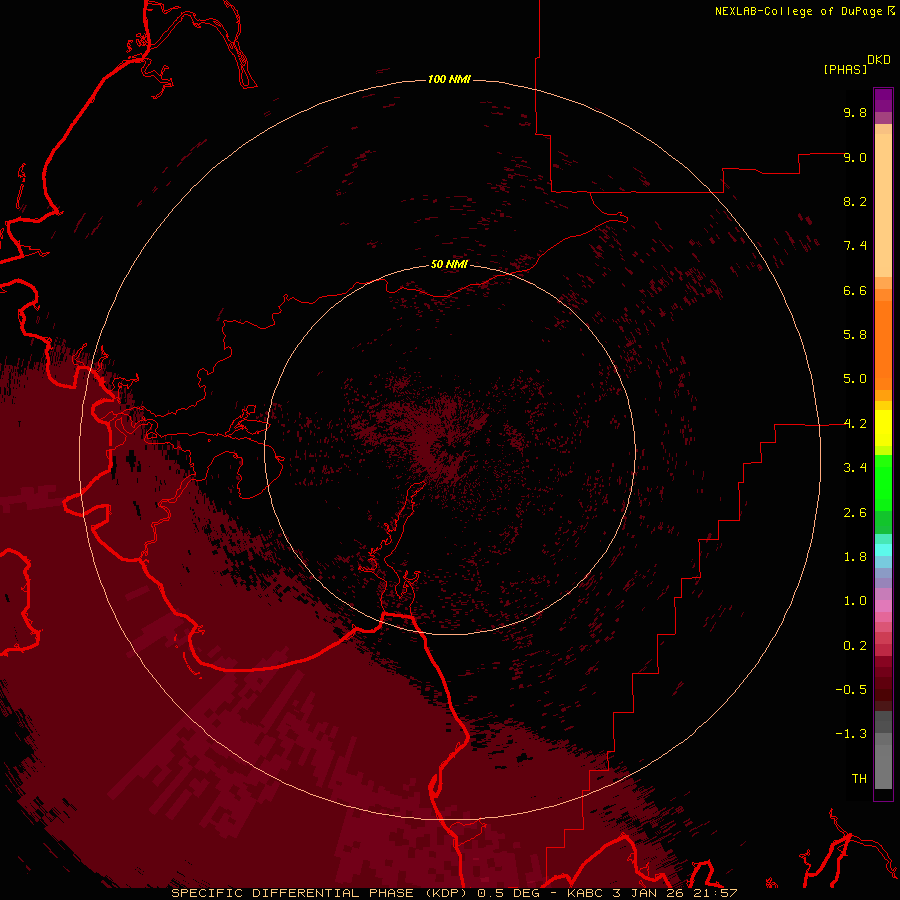Click the "[PHAS]" legend label
The height and width of the screenshot is (900, 900).
click(x=845, y=69)
